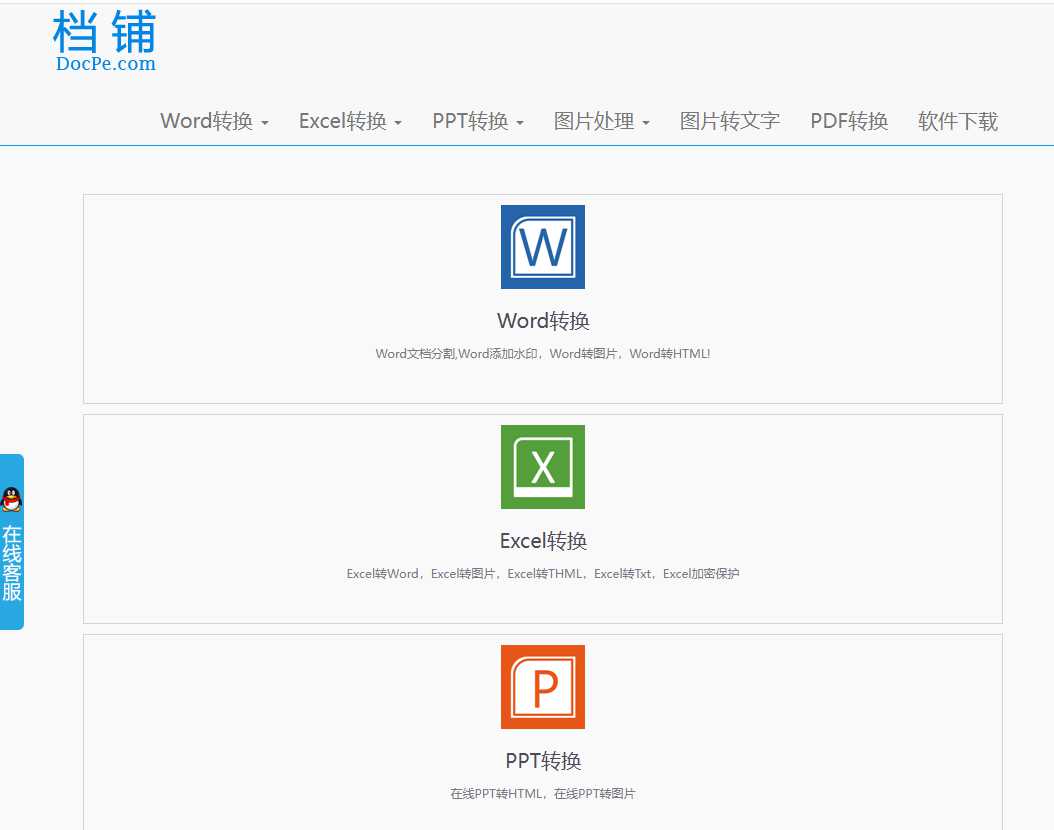Open the 软件下载 navigation item
The image size is (1054, 830).
click(956, 120)
